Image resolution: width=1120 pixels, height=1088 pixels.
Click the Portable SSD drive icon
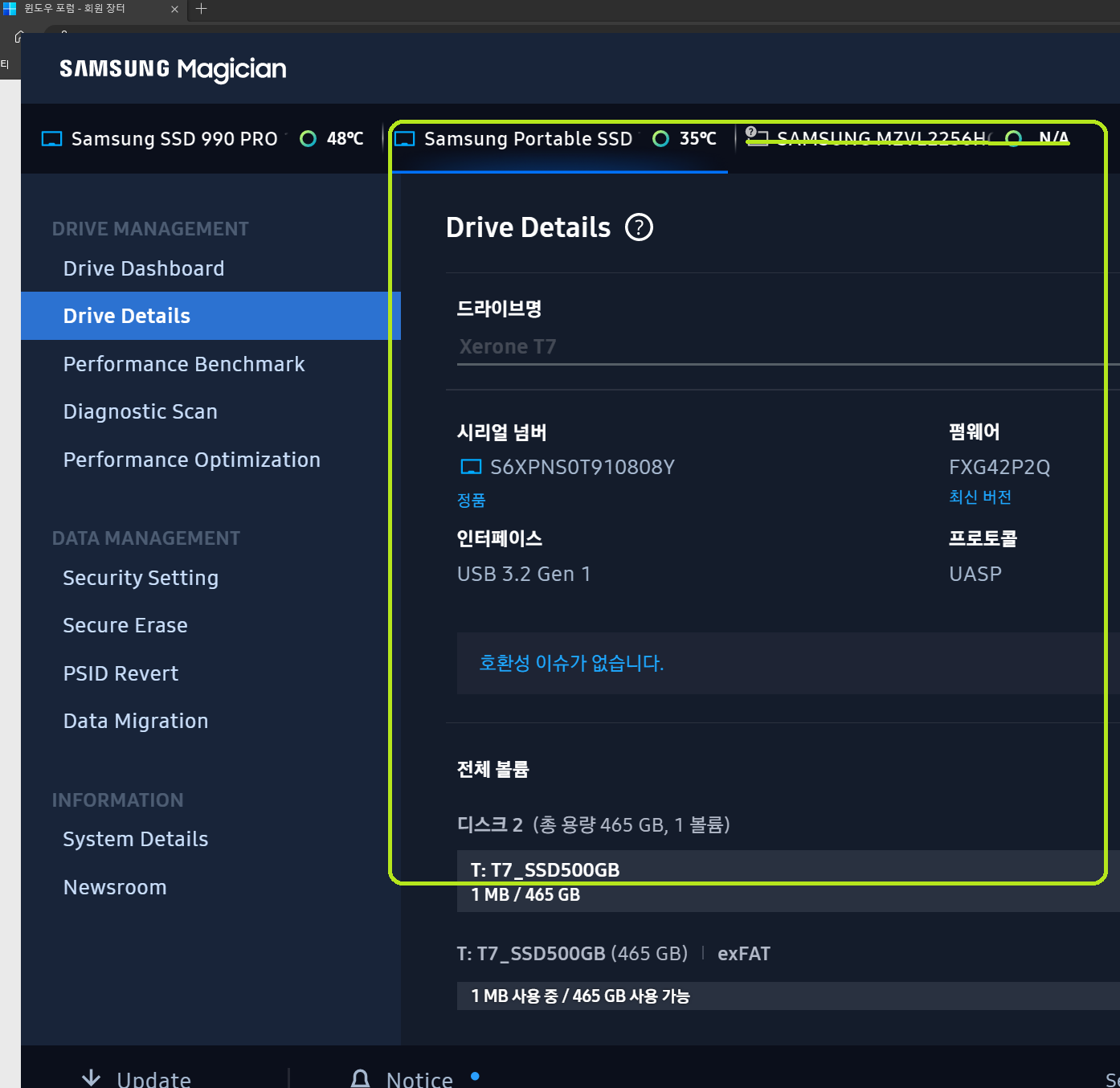pyautogui.click(x=405, y=139)
